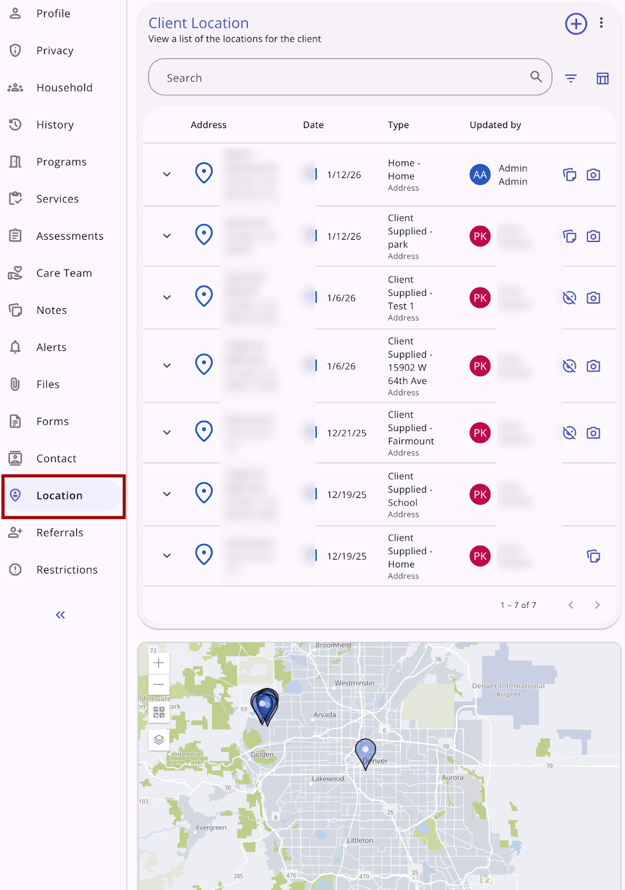Click the map pin near Denver
The height and width of the screenshot is (890, 625).
click(366, 751)
